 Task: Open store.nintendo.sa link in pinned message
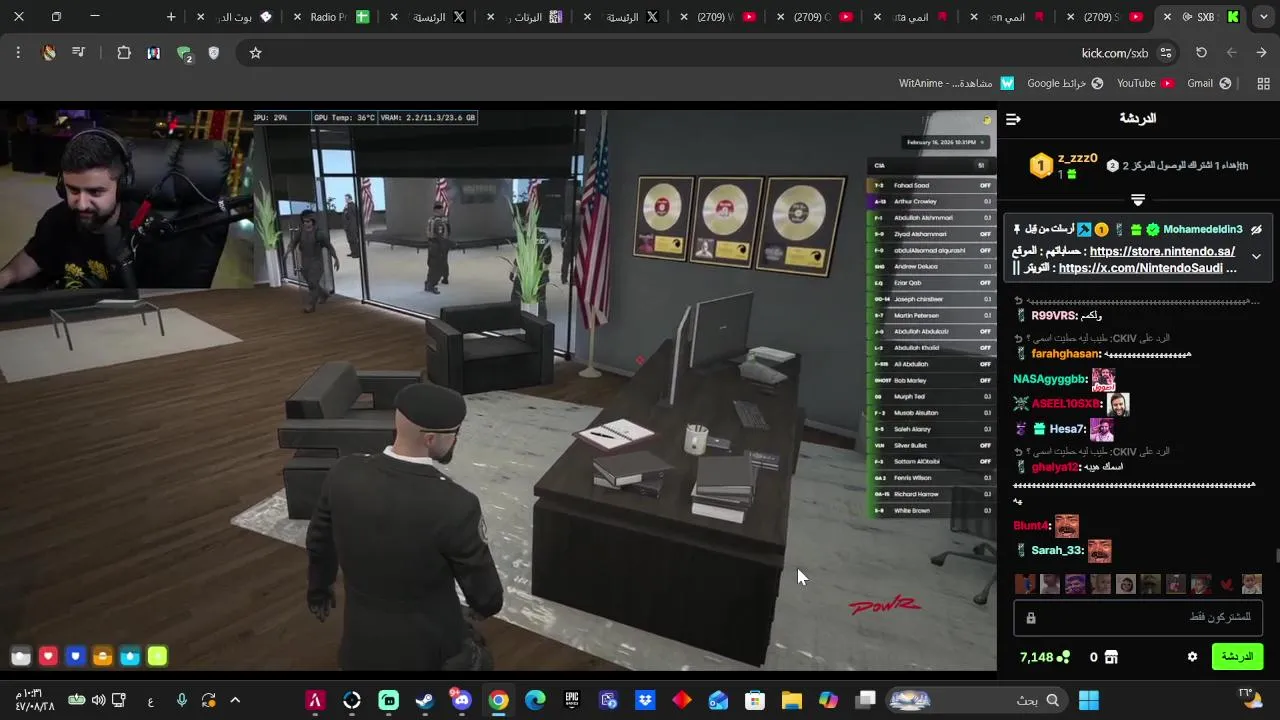pos(1162,251)
